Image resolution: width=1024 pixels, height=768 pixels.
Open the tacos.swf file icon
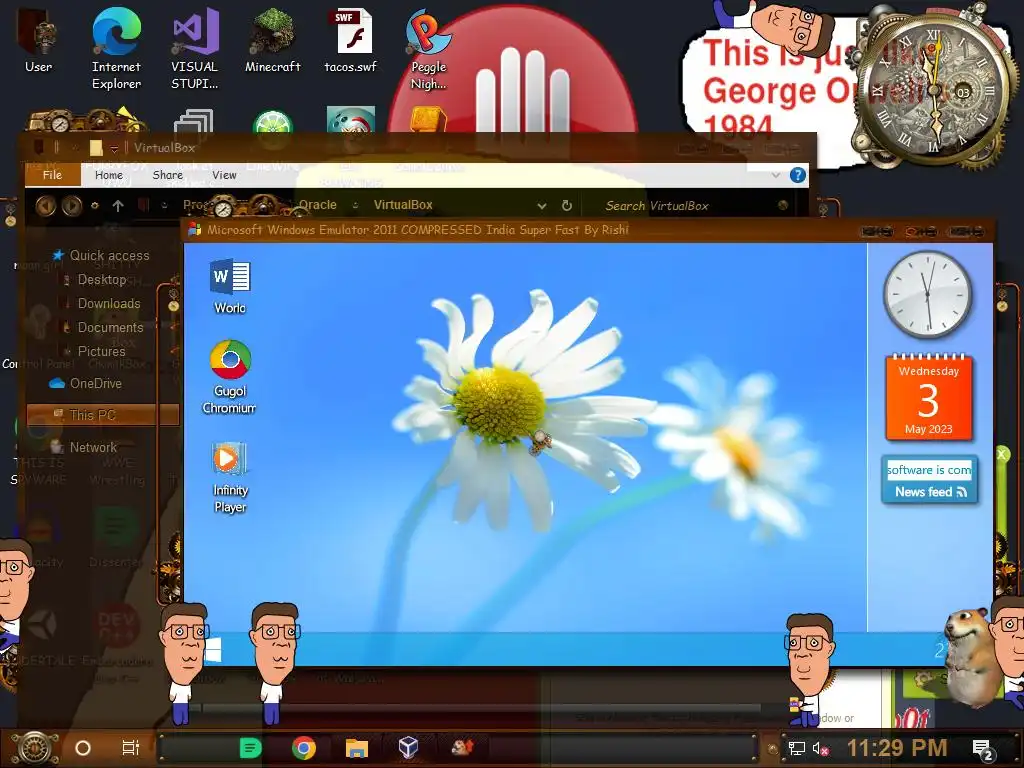(351, 41)
